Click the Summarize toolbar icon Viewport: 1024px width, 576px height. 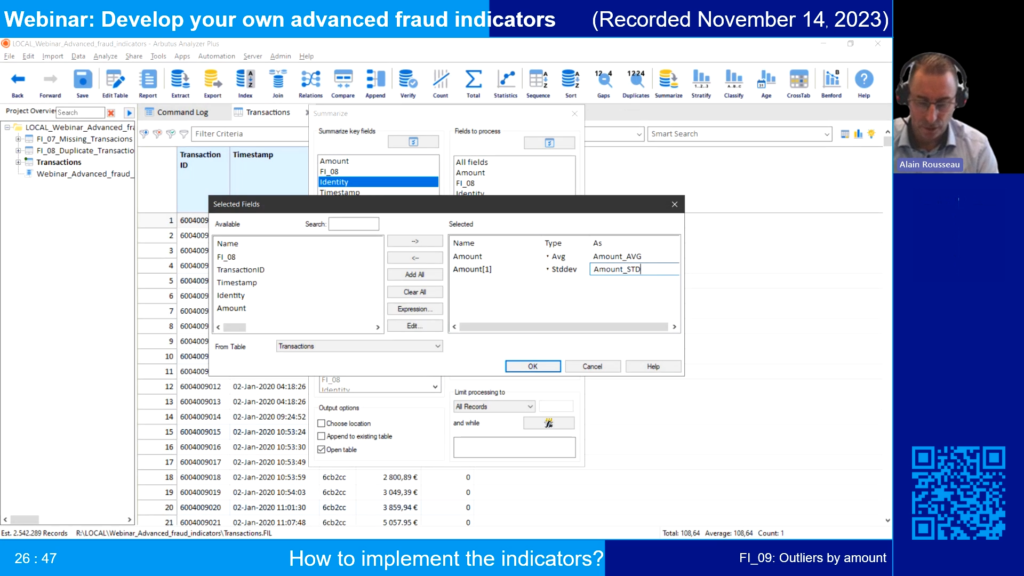(668, 84)
